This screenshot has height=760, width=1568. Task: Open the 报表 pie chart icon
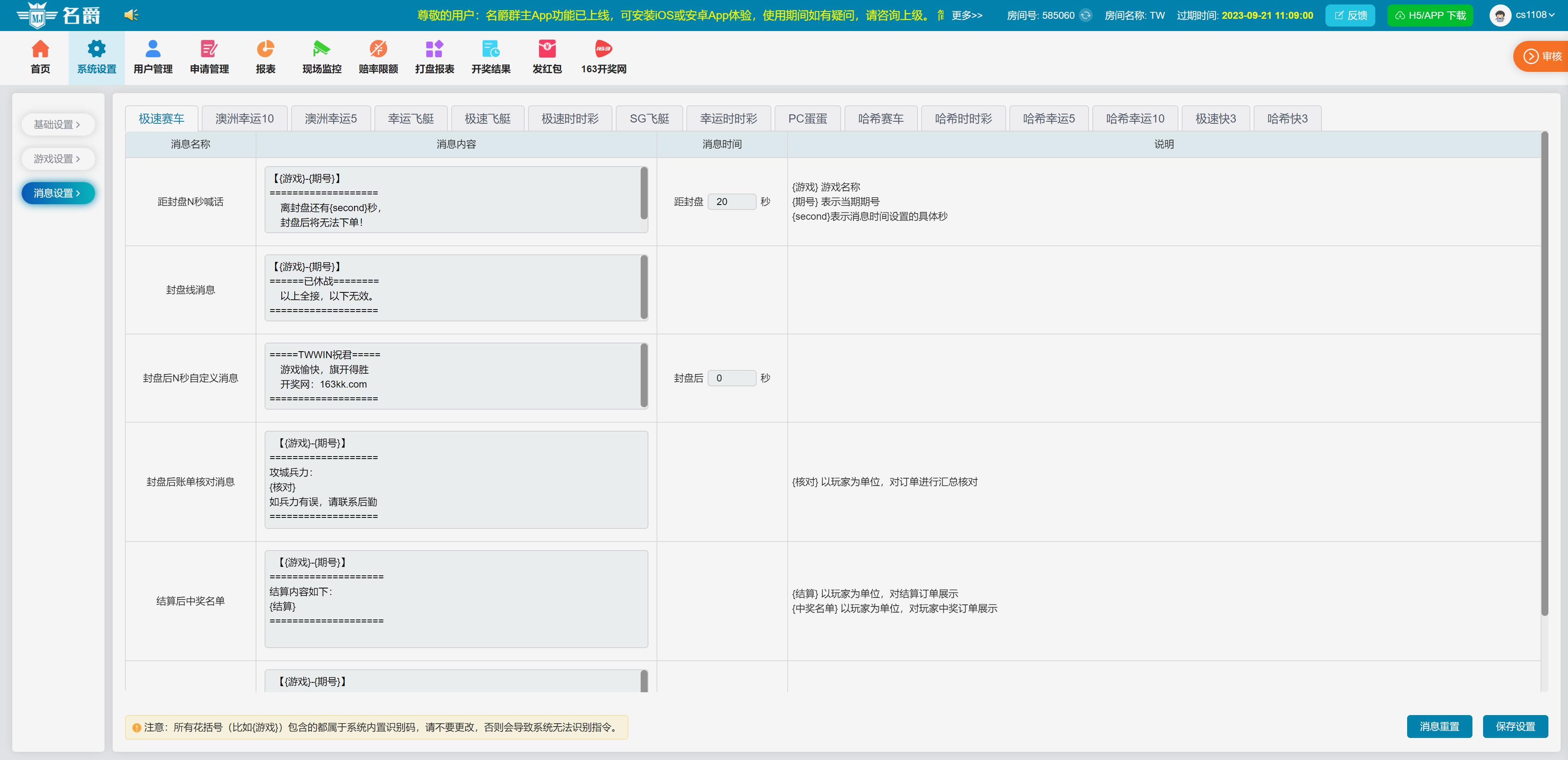(x=265, y=49)
